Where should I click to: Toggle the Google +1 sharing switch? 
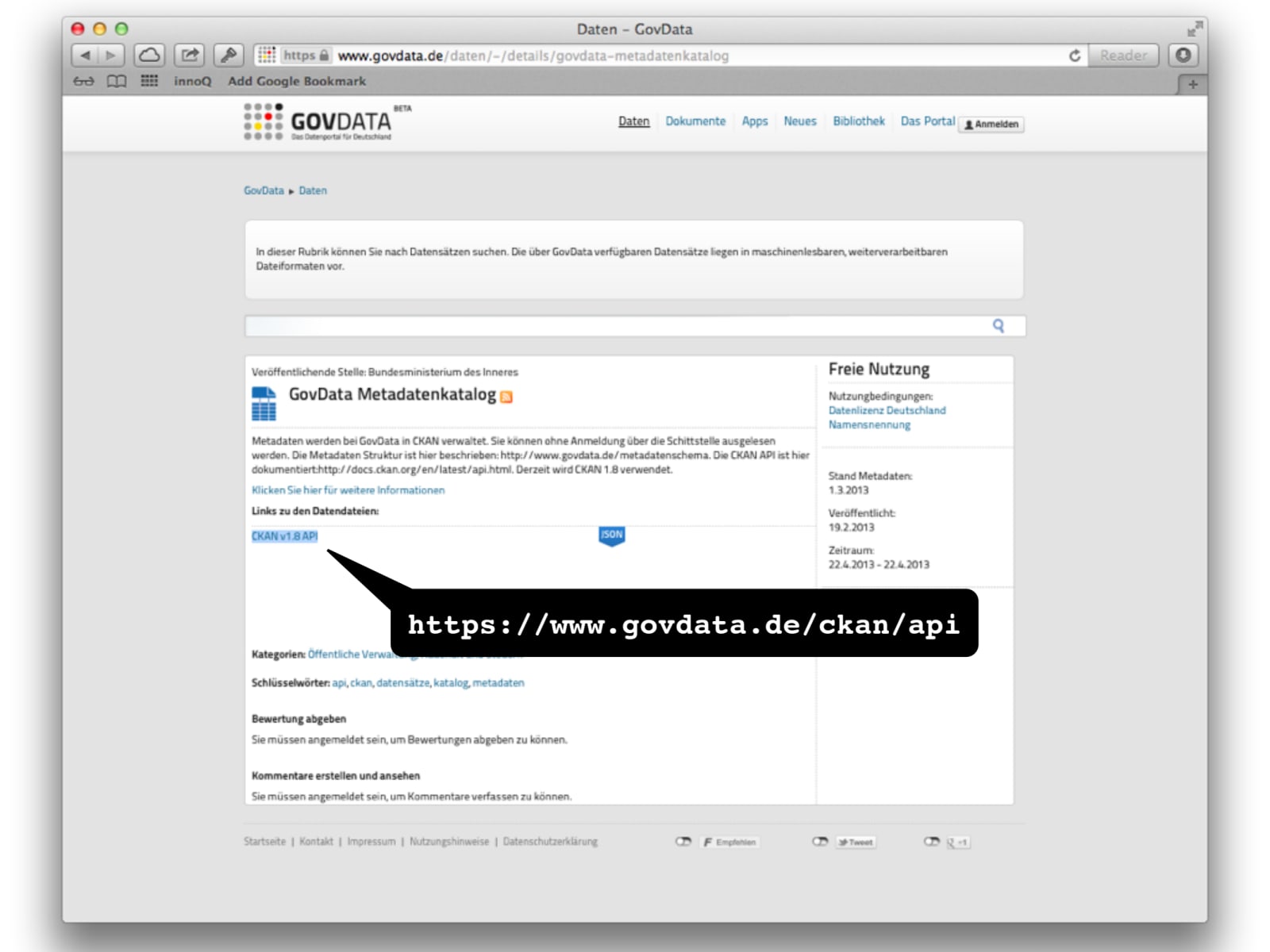coord(931,842)
